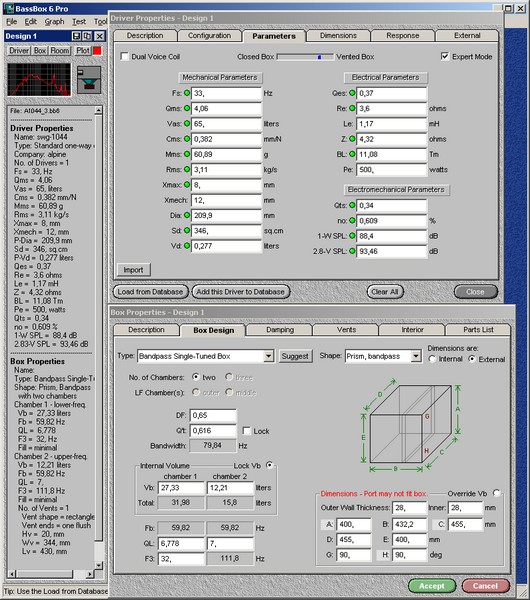Click the green indicator beside Mms
This screenshot has height=600, width=530.
[187, 154]
